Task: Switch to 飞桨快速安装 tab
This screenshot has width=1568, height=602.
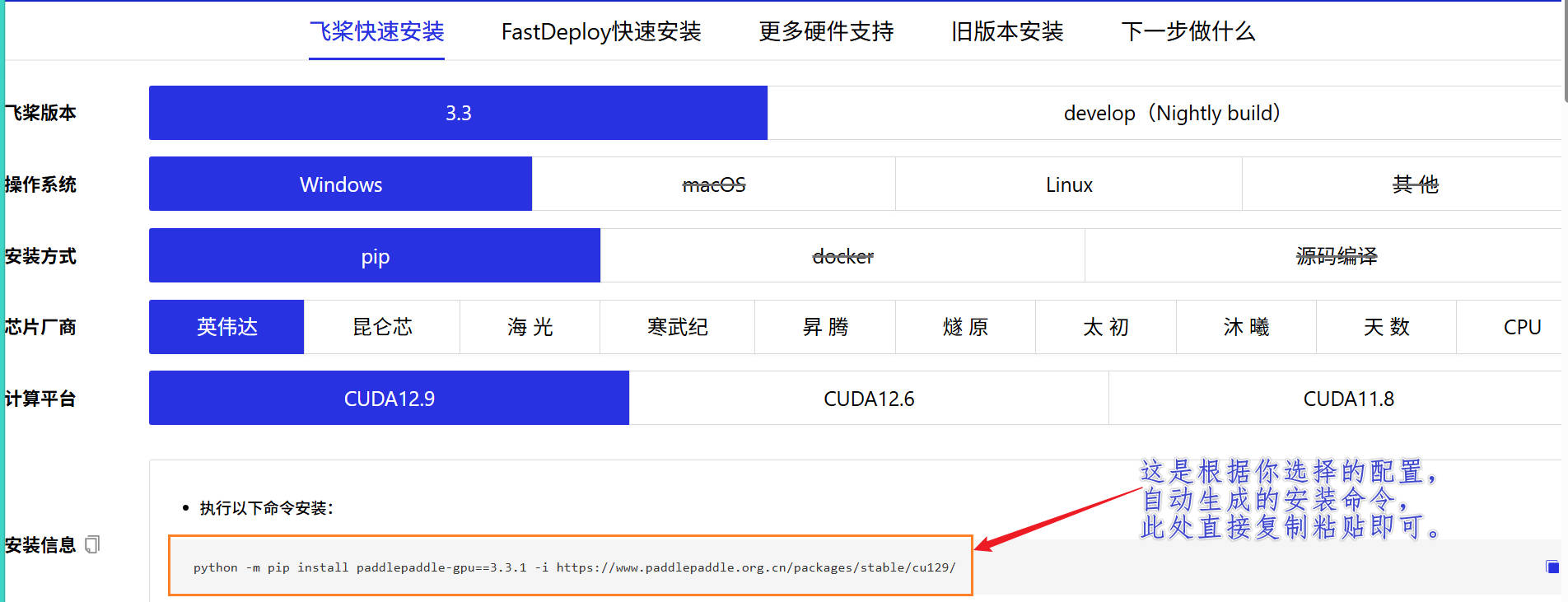Action: 376,31
